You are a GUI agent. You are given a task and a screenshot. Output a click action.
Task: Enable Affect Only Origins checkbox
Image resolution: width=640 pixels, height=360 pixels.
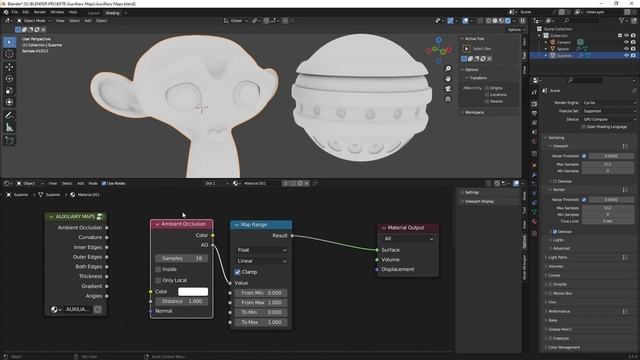click(487, 88)
